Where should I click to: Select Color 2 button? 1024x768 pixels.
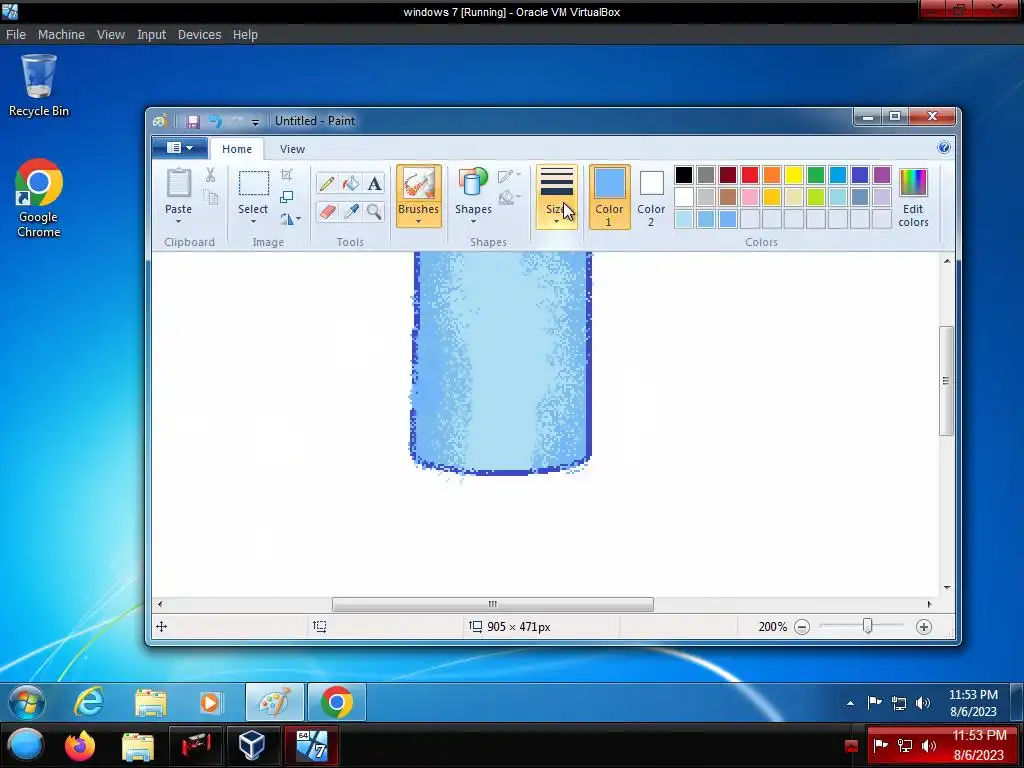click(651, 196)
